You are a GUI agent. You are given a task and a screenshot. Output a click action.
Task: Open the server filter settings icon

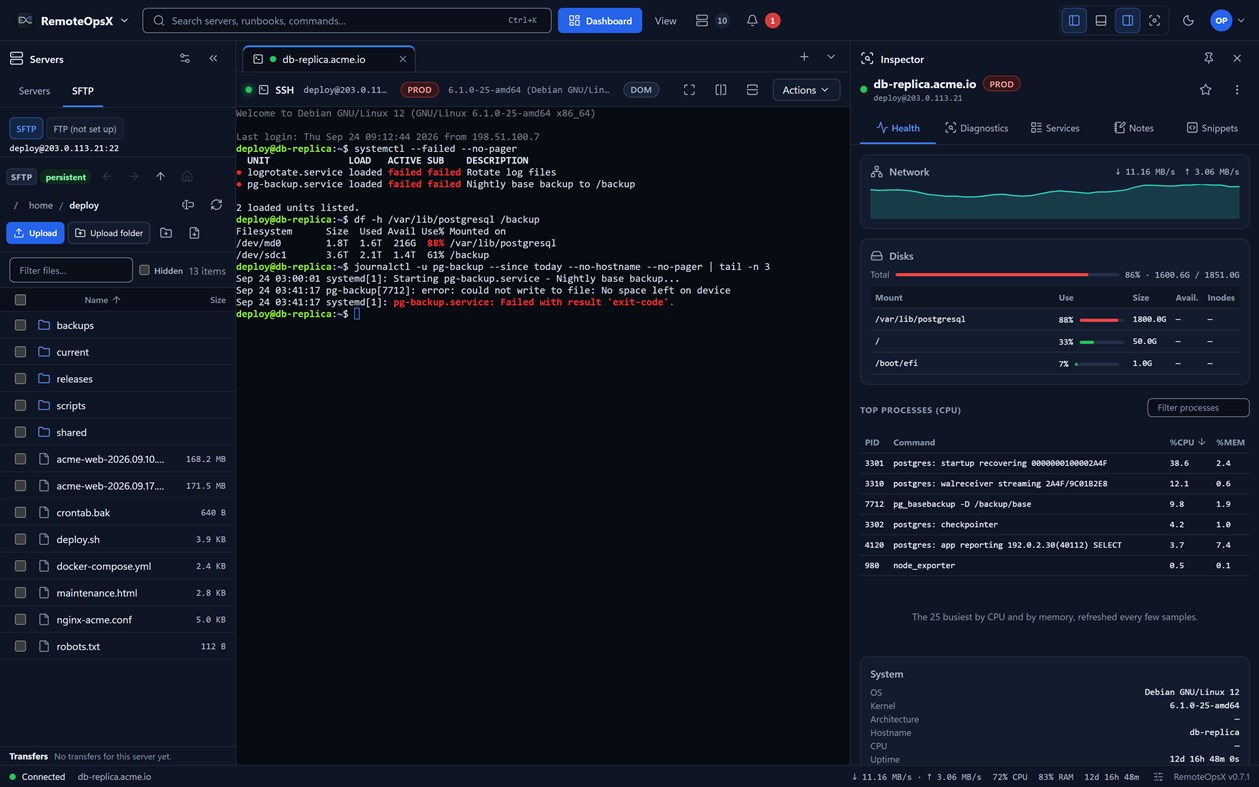(184, 59)
